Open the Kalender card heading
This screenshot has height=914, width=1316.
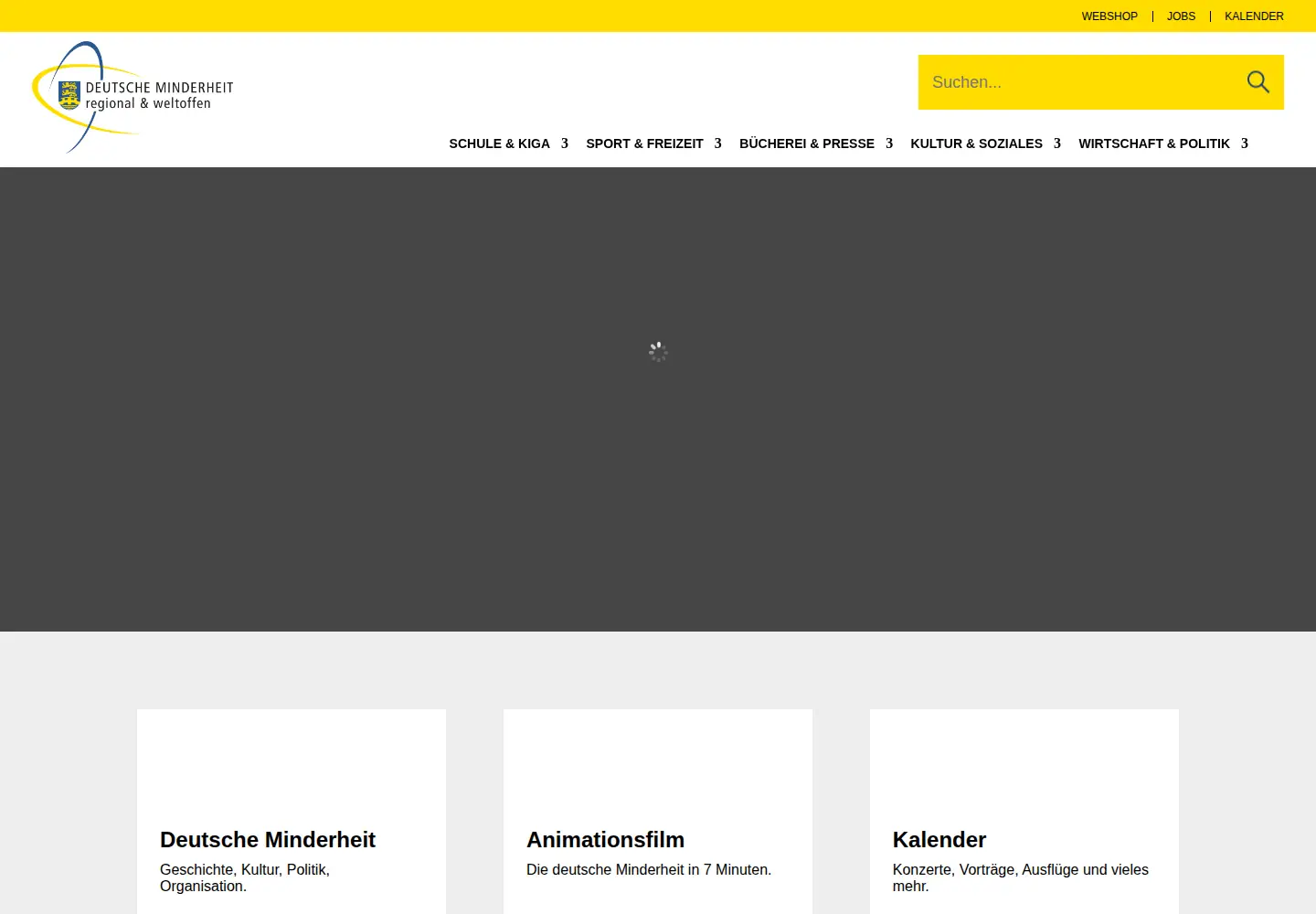click(x=939, y=839)
